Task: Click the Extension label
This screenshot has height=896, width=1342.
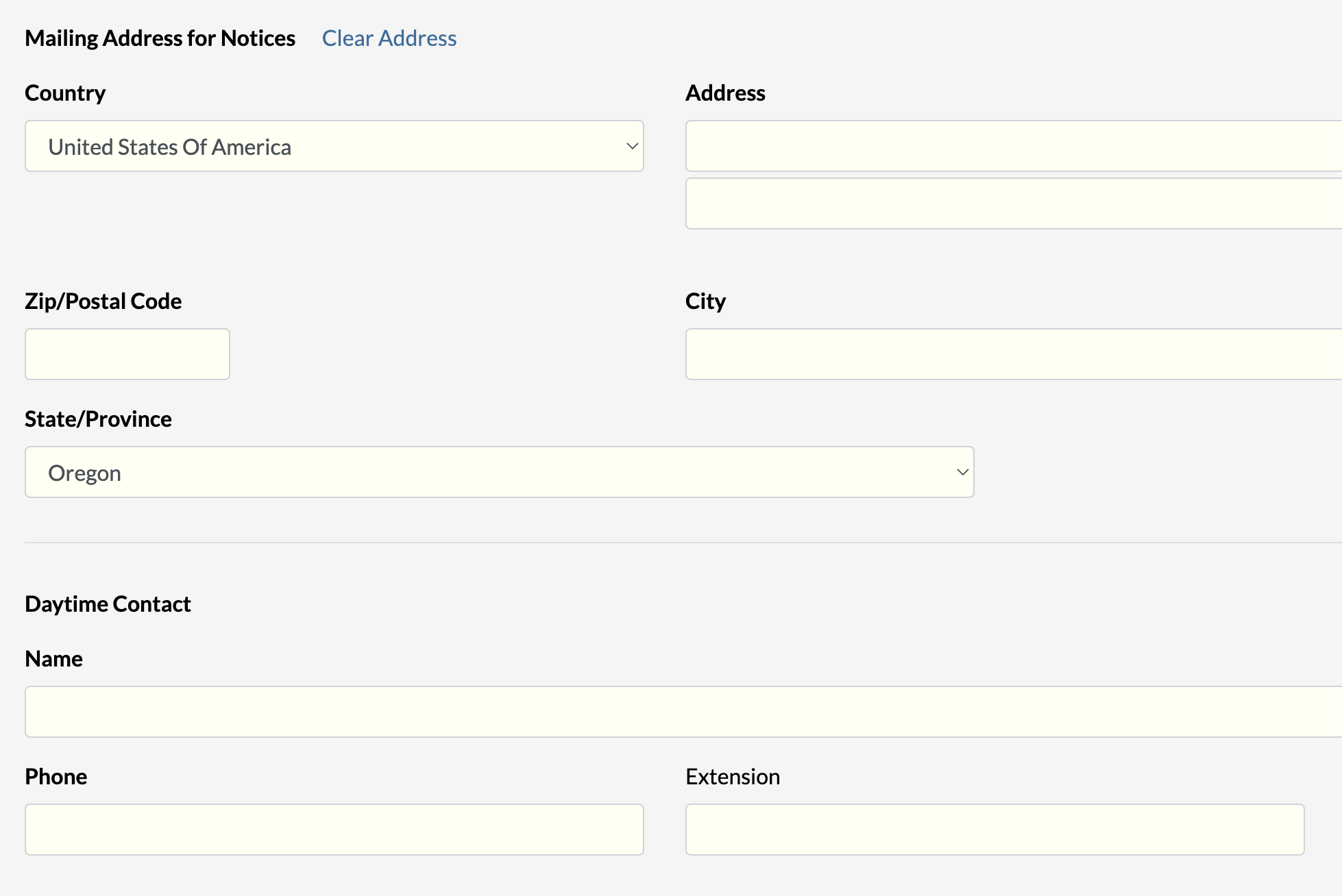Action: click(733, 777)
